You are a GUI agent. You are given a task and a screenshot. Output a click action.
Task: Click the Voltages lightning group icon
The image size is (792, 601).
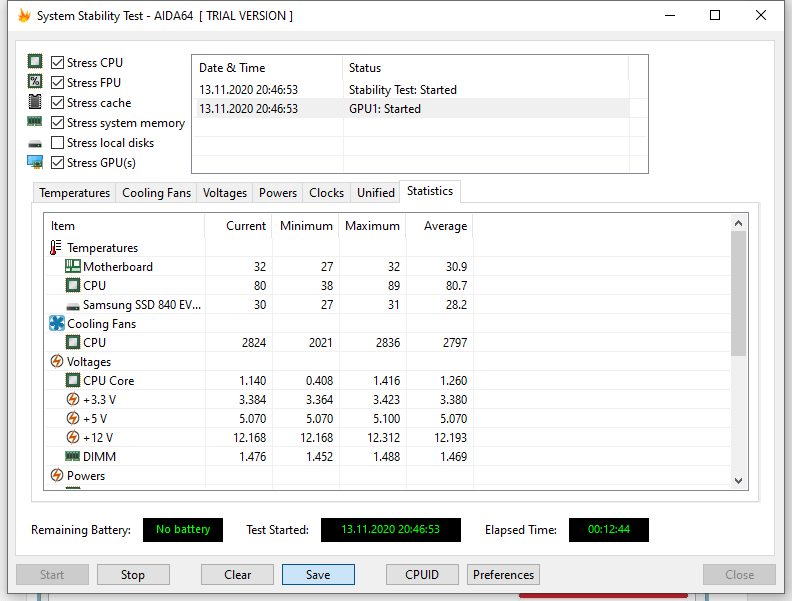(57, 362)
